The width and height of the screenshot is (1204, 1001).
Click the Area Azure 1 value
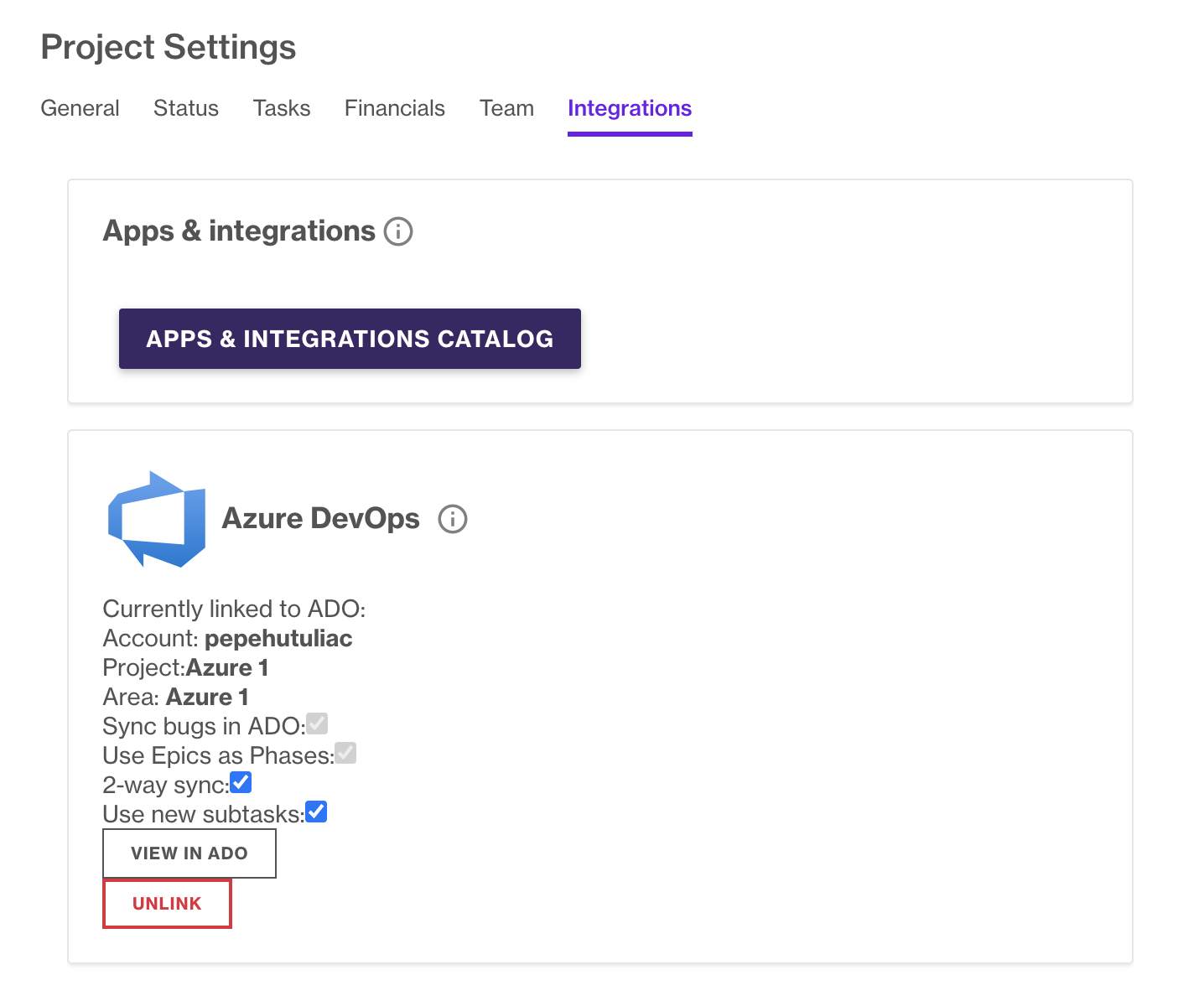[x=207, y=697]
